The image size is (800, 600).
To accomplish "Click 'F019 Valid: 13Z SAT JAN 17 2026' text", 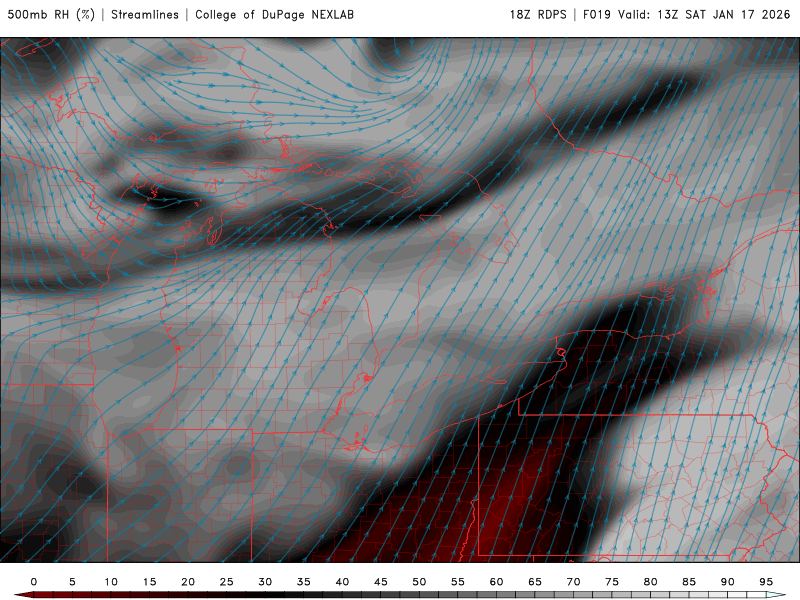I will pyautogui.click(x=686, y=14).
